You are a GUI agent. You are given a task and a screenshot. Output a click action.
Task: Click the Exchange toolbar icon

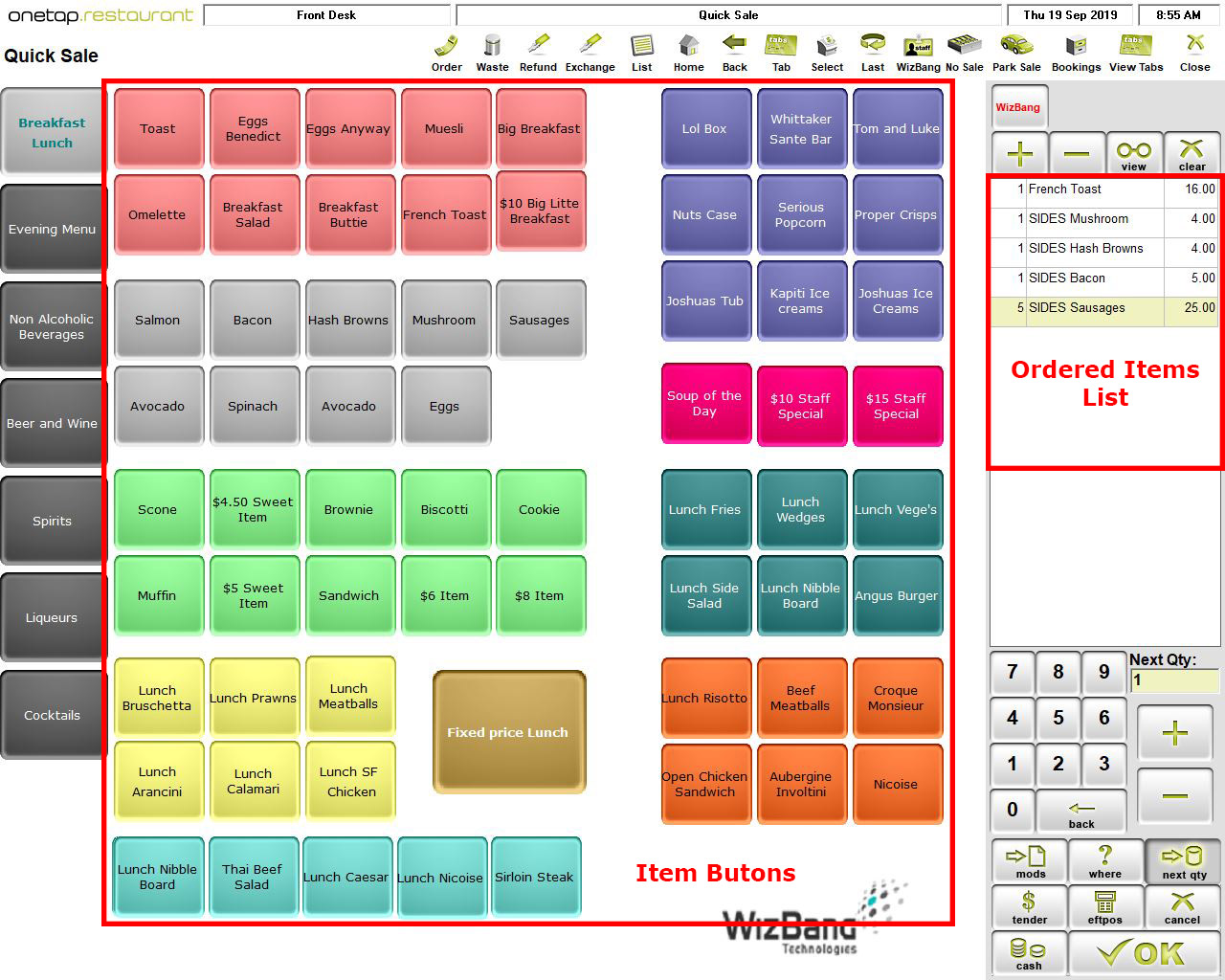tap(590, 48)
